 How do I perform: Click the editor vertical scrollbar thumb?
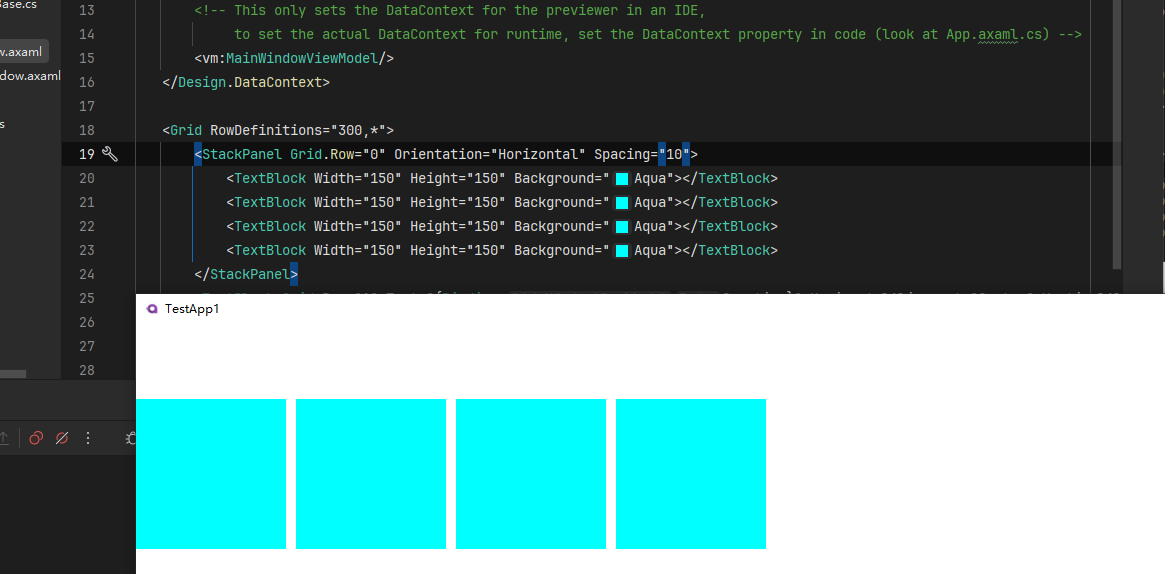point(1117,130)
